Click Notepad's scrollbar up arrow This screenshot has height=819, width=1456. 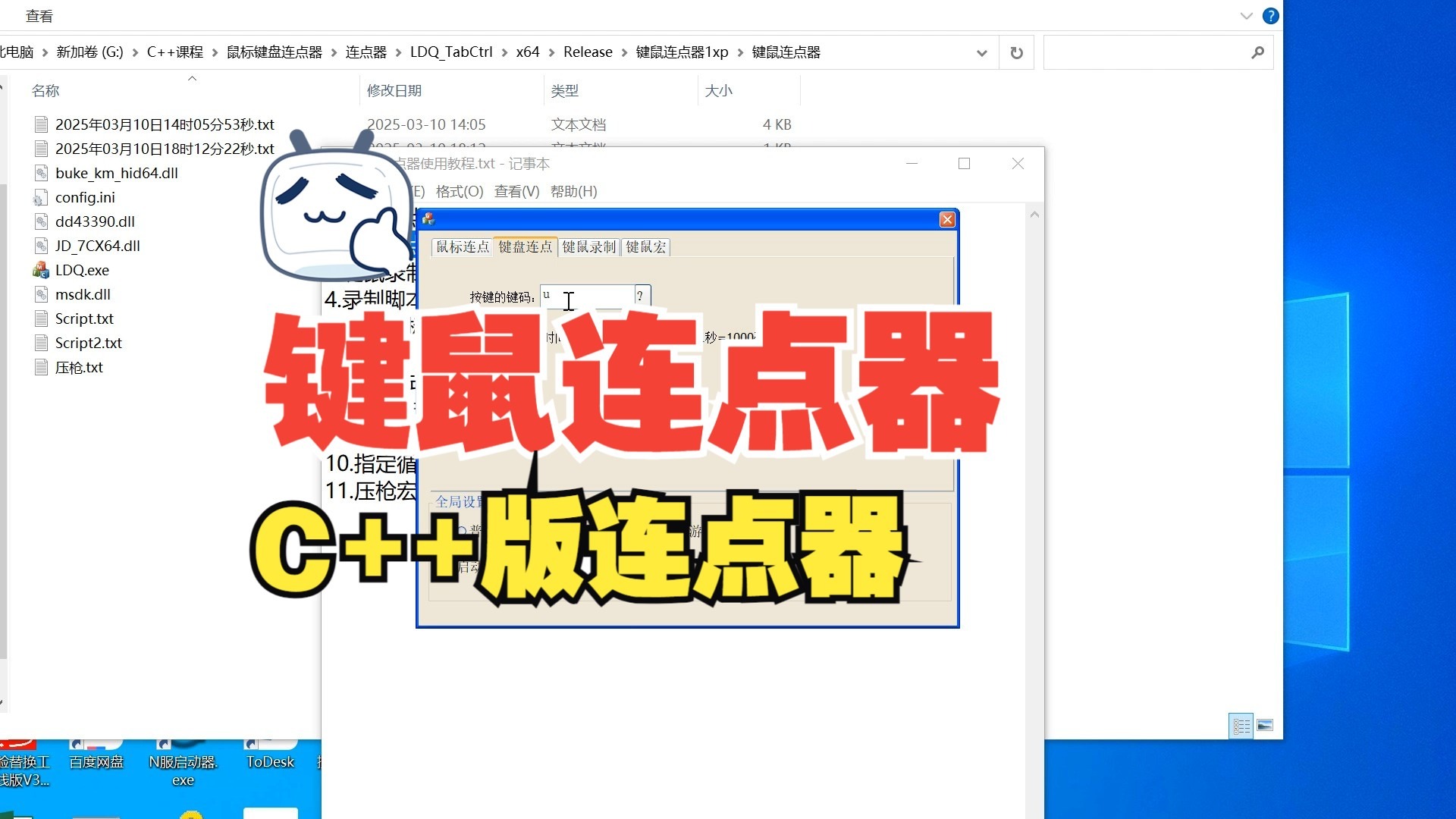coord(1034,215)
